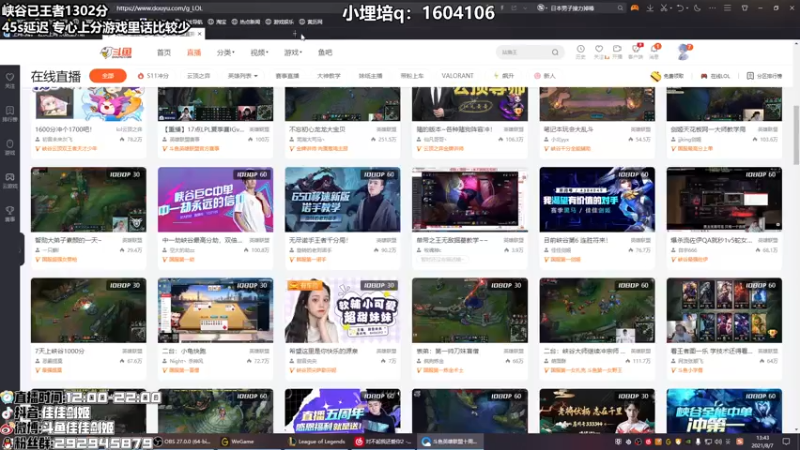Open the browser hamburger menu
The height and width of the screenshot is (450, 800).
point(727,8)
